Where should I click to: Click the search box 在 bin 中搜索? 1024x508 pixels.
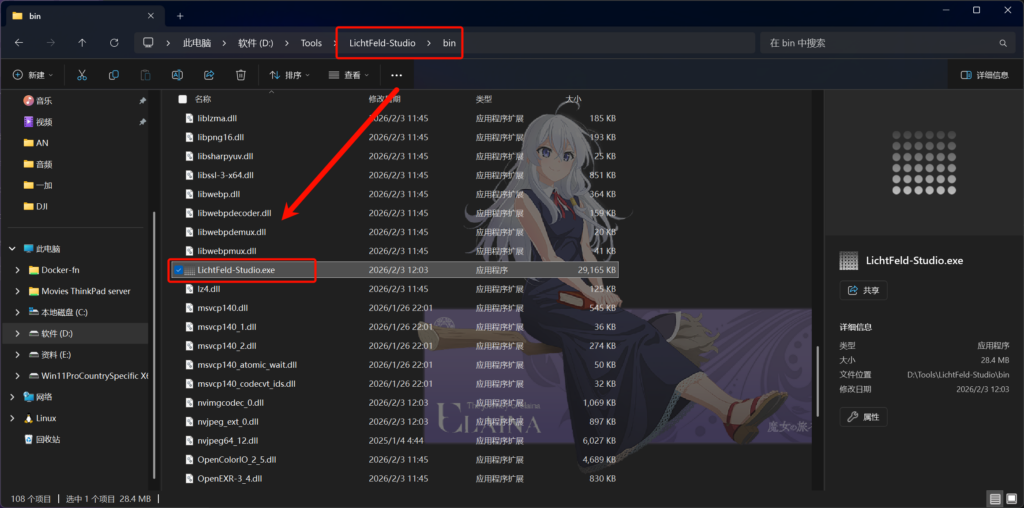point(880,43)
